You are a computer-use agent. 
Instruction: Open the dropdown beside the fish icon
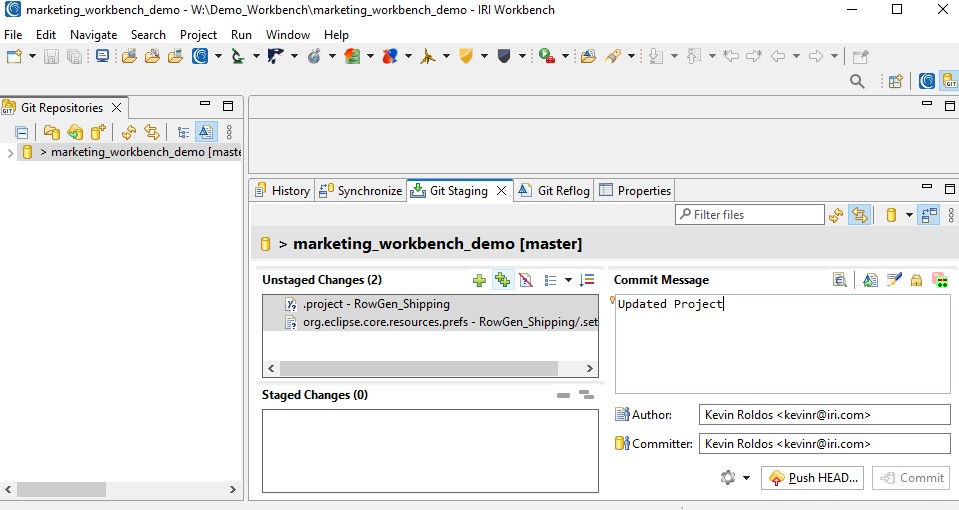[408, 56]
